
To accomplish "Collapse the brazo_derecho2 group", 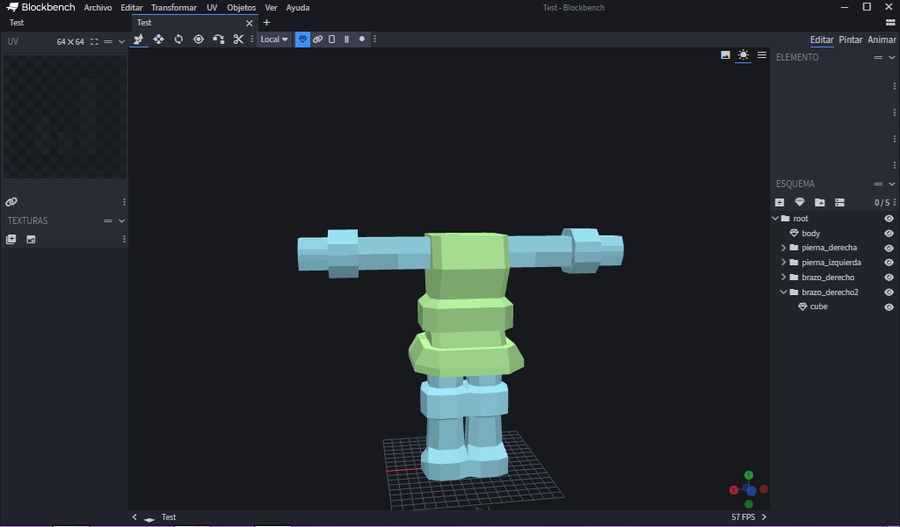I will coord(783,292).
